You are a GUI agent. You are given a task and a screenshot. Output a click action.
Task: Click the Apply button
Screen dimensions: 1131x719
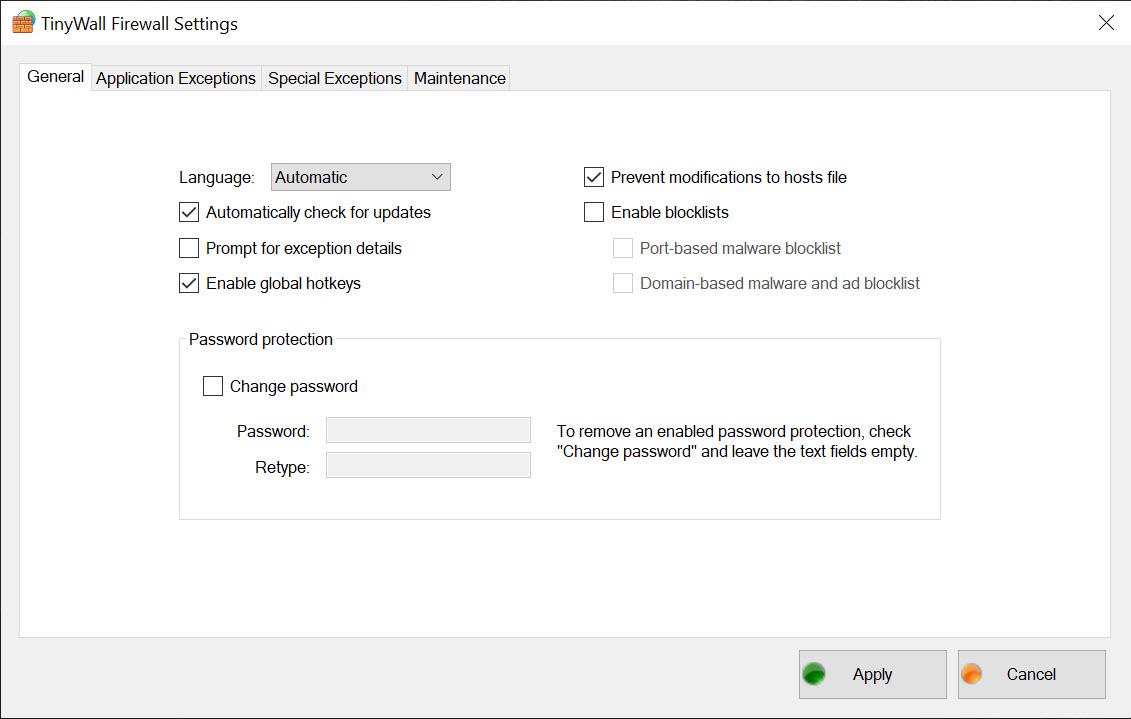pyautogui.click(x=872, y=674)
